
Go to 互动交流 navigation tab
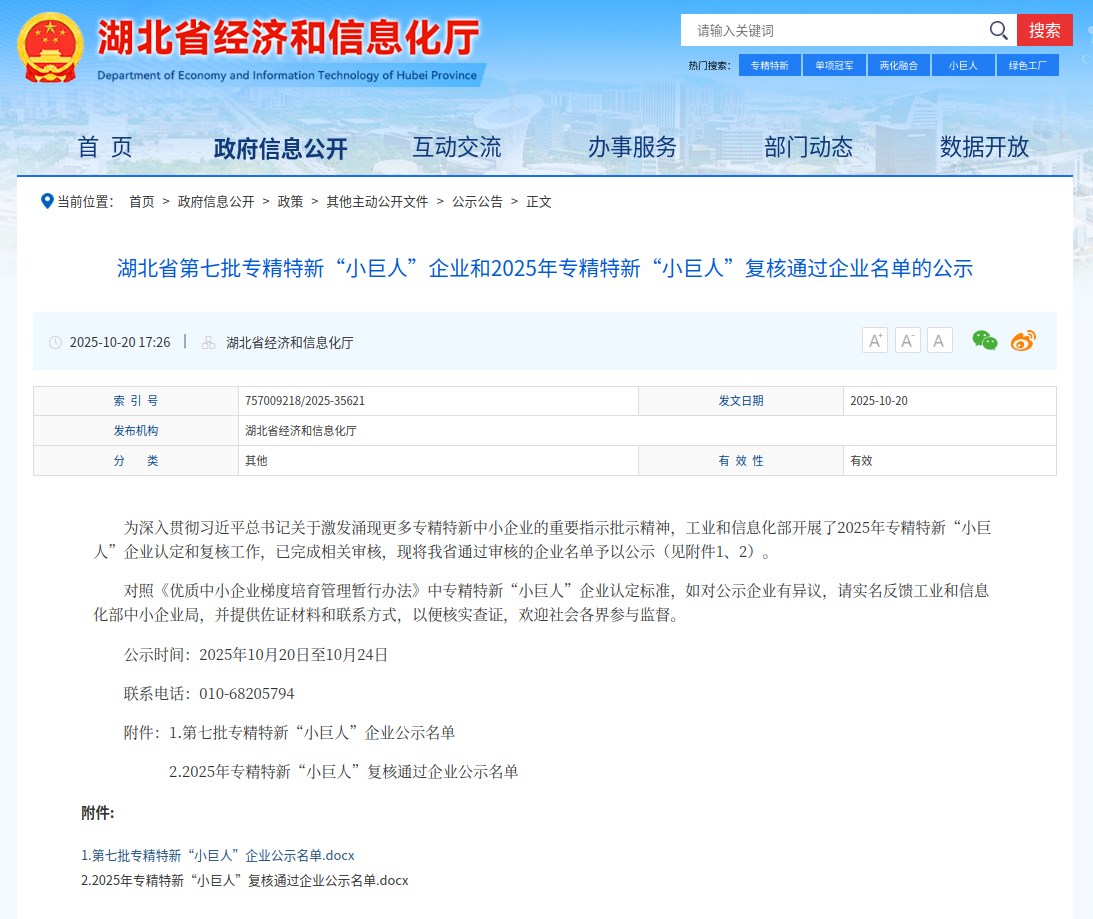pyautogui.click(x=457, y=147)
